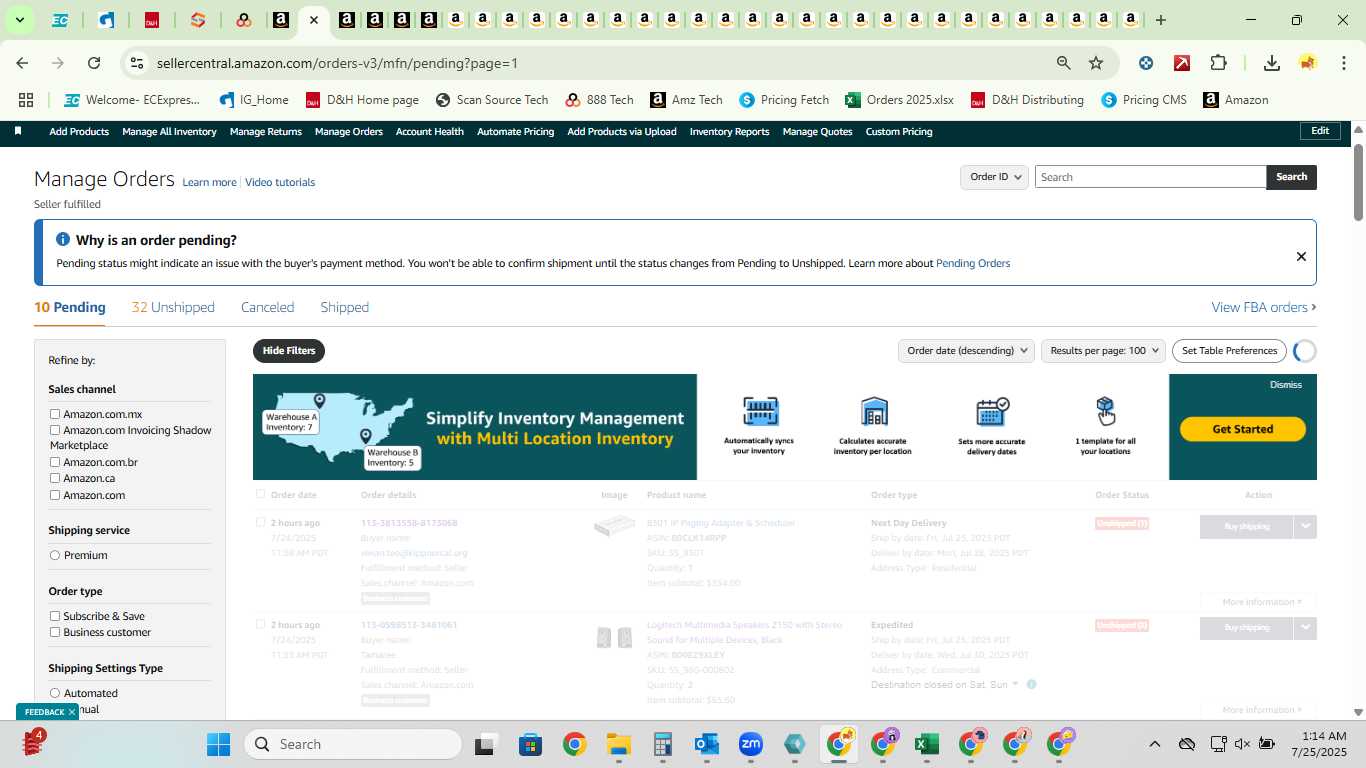Open the Extensions puzzle icon

(x=1218, y=63)
